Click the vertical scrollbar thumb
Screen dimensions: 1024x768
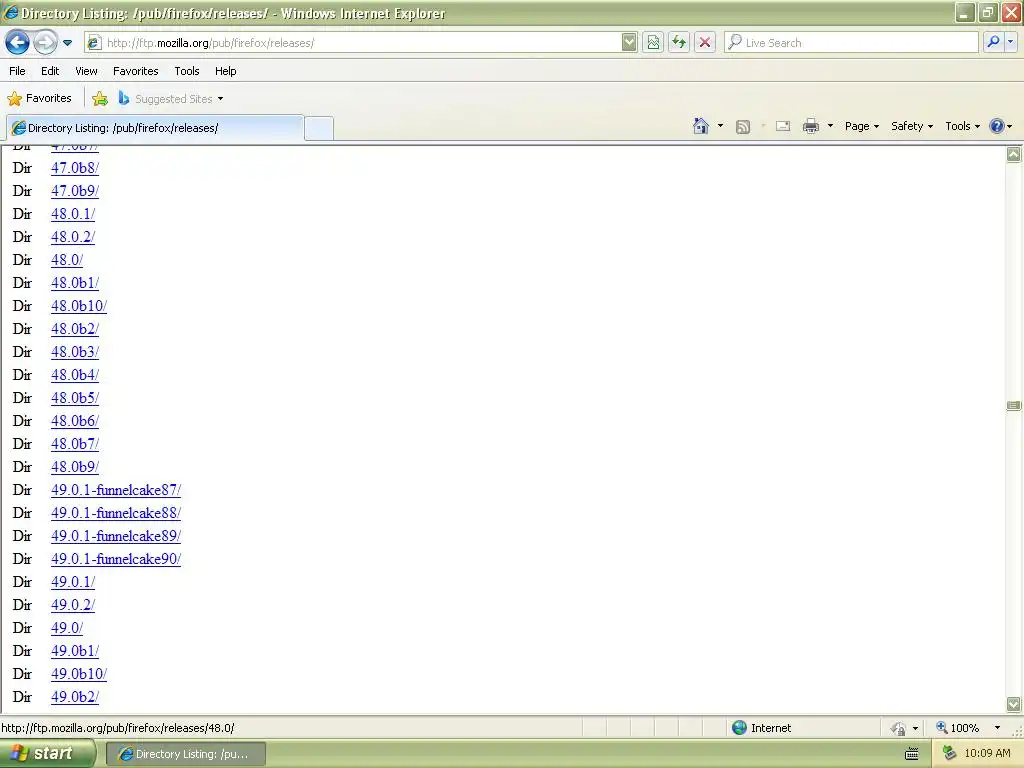pos(1014,406)
